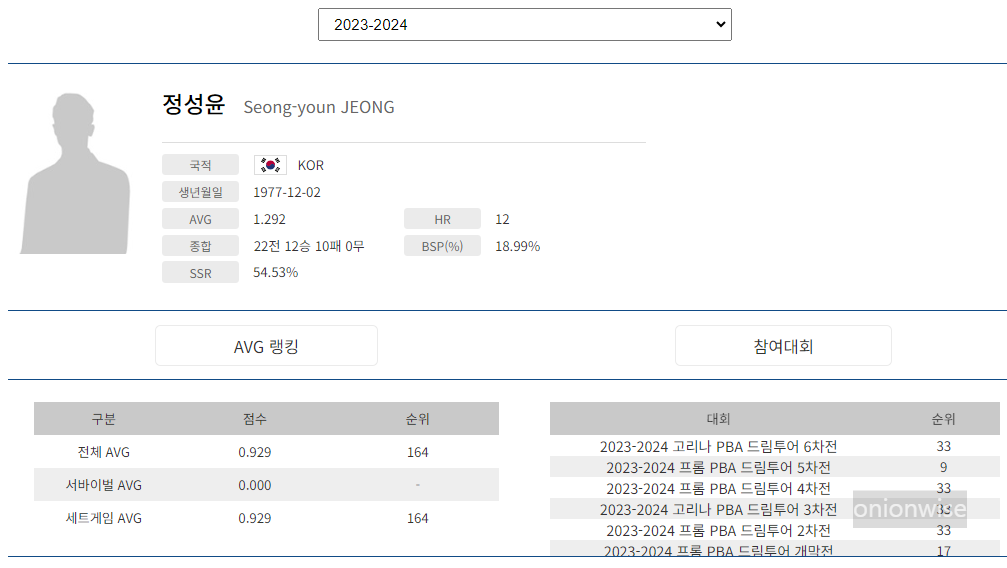Click 프롬 PBA 드림투어 2차전 row
This screenshot has width=1007, height=568.
(x=775, y=530)
